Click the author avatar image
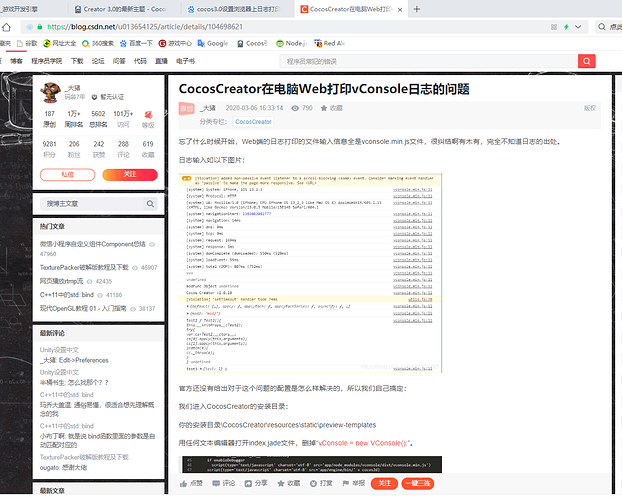This screenshot has height=500, width=622. [50, 92]
